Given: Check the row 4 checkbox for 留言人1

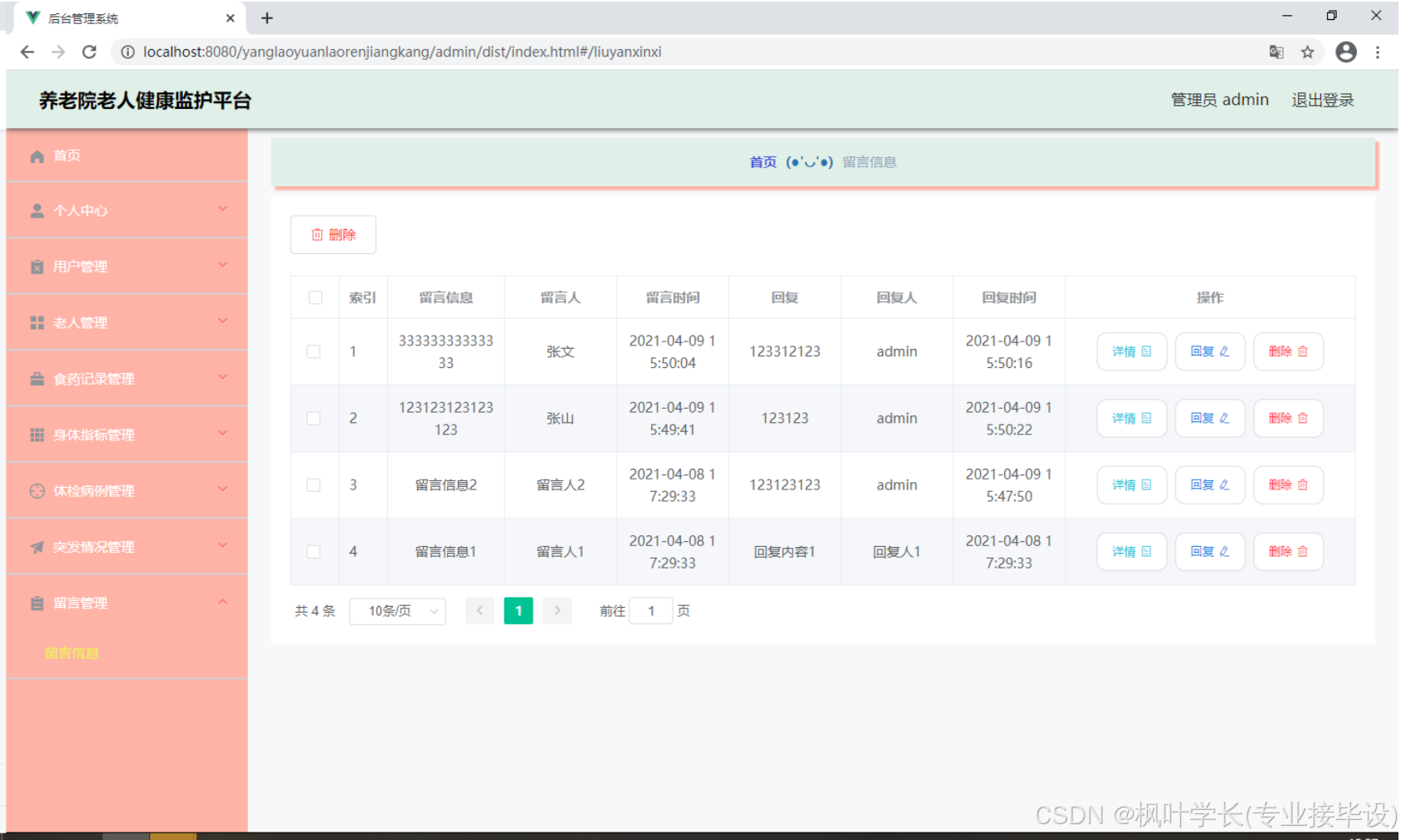Looking at the screenshot, I should (x=314, y=551).
